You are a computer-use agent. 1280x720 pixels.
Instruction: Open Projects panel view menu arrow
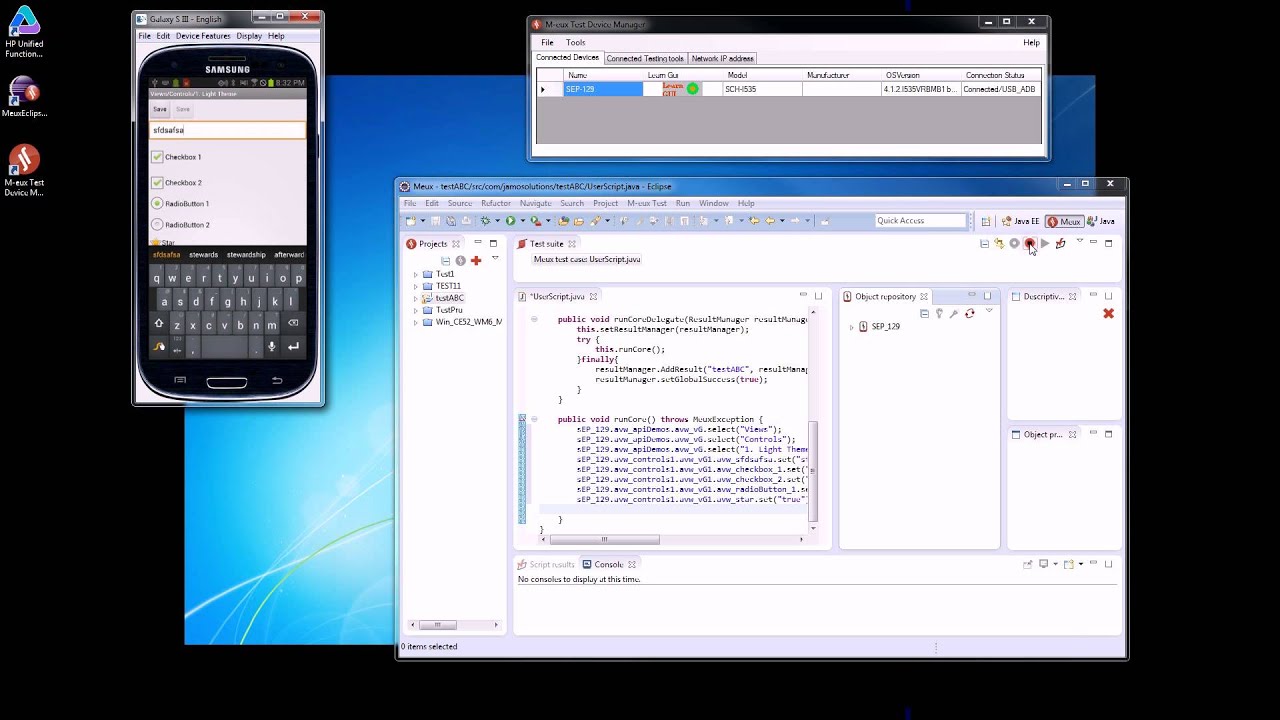pyautogui.click(x=494, y=259)
